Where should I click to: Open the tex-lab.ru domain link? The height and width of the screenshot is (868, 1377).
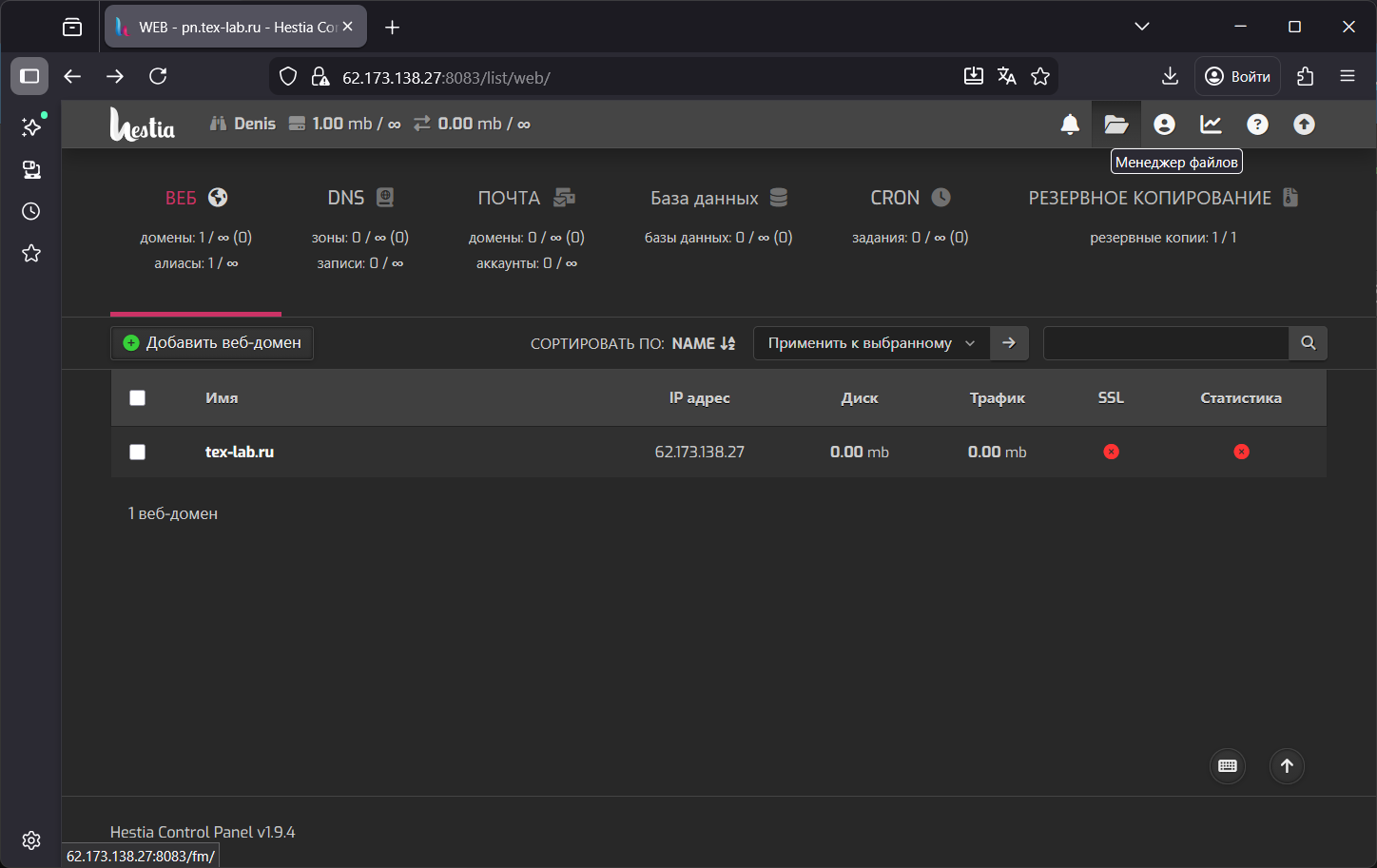(240, 453)
